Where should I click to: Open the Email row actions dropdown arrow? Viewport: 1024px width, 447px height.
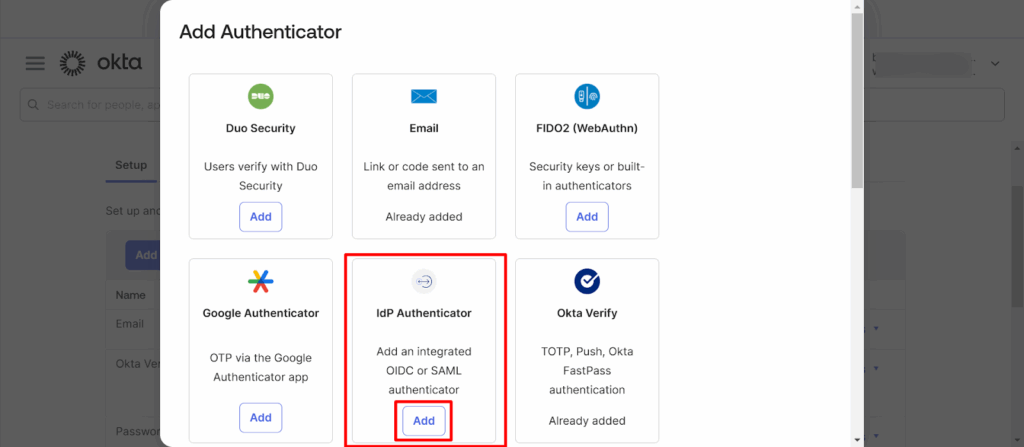pos(877,327)
